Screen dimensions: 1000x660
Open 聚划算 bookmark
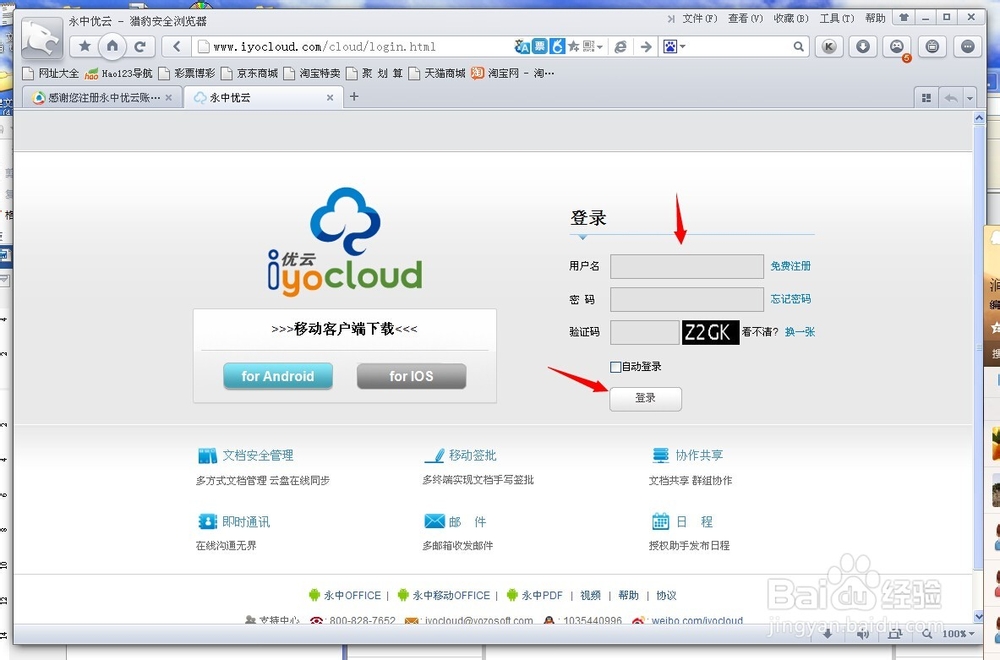point(374,73)
